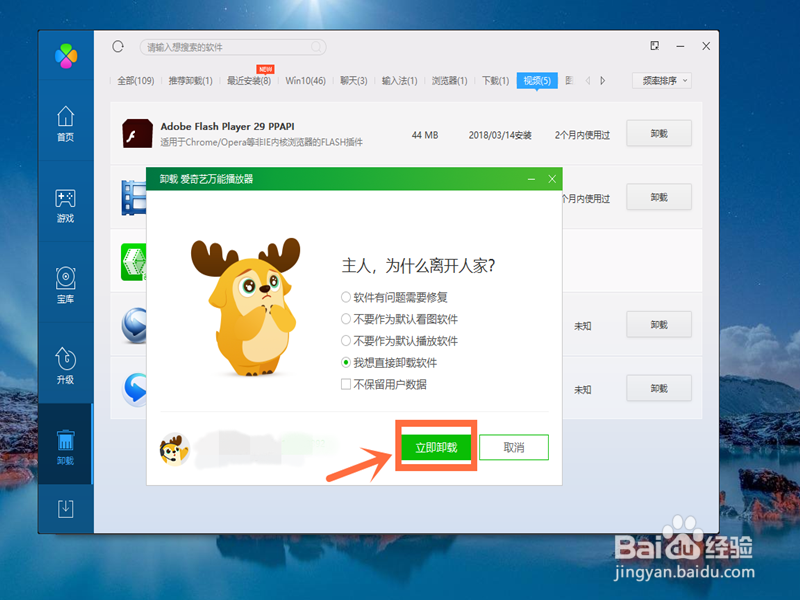Click the green app icon in the third row
Viewport: 800px width, 600px height.
(134, 262)
